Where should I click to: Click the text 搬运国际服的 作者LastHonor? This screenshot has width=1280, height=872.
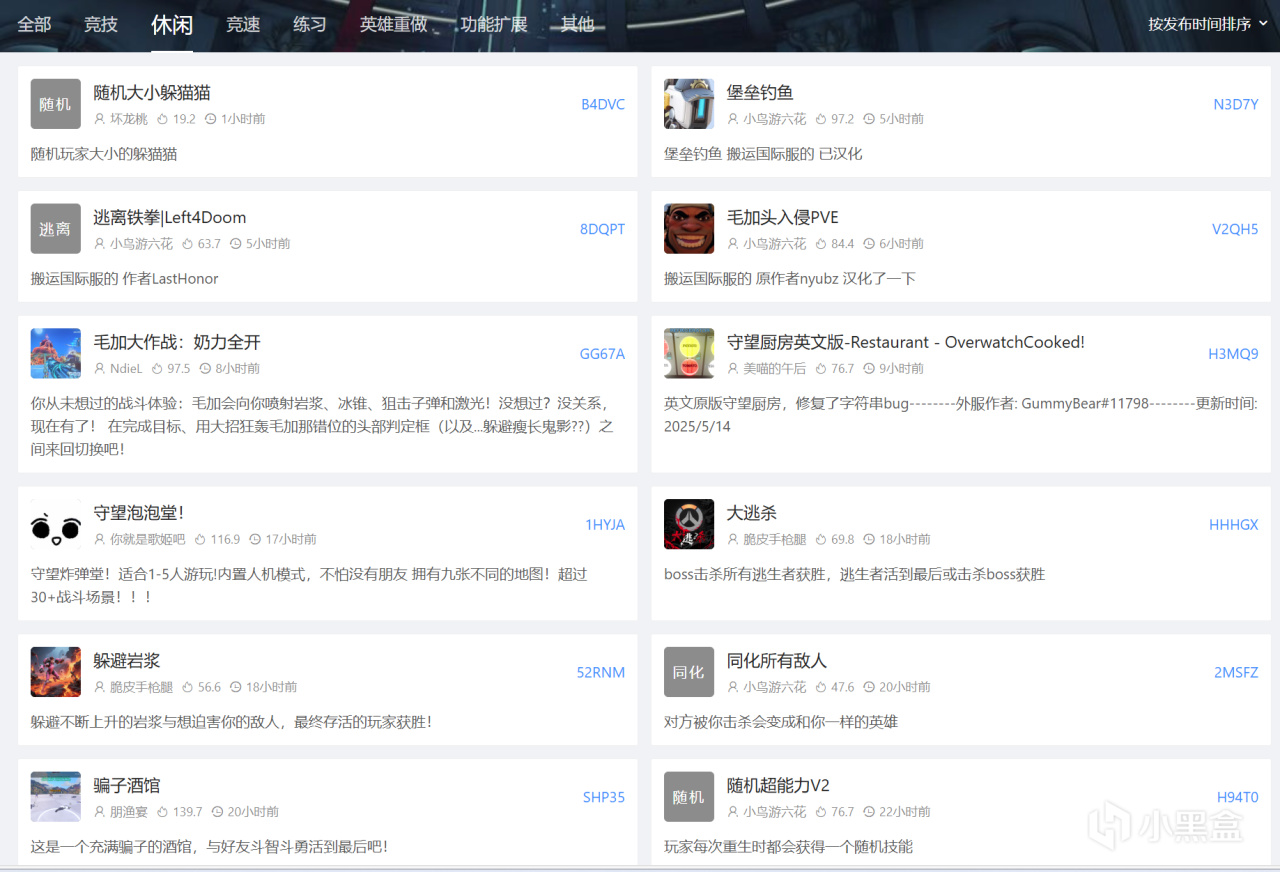(x=125, y=278)
